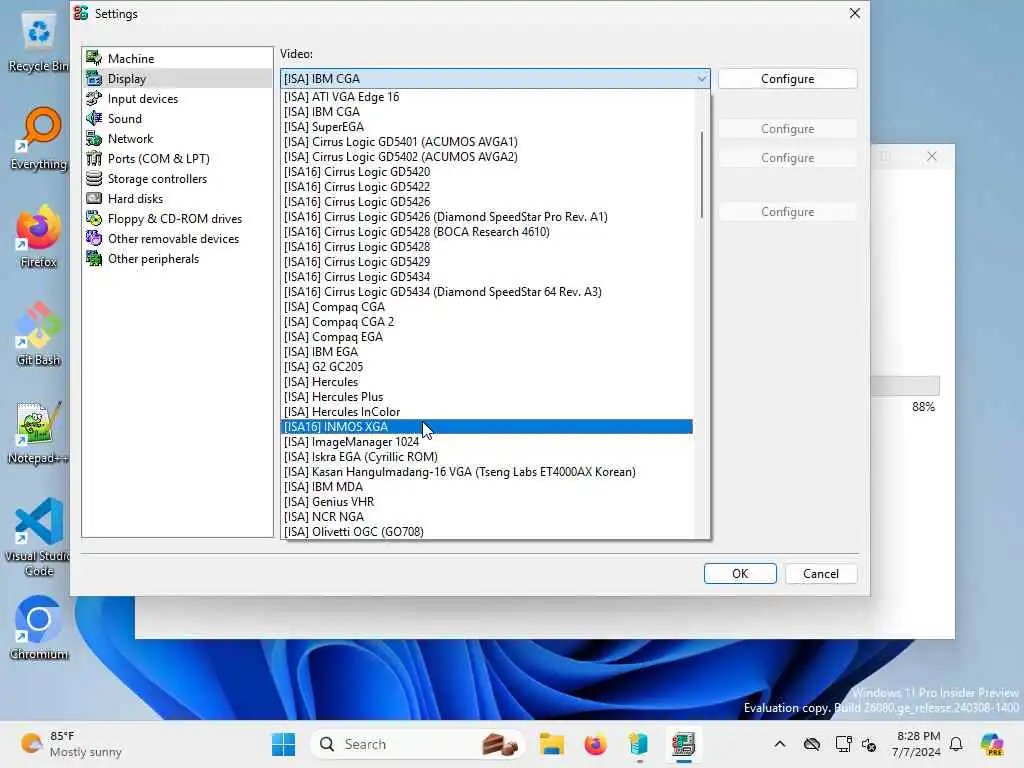Choose [ISA] ATI VGA Edge 16

click(x=487, y=97)
